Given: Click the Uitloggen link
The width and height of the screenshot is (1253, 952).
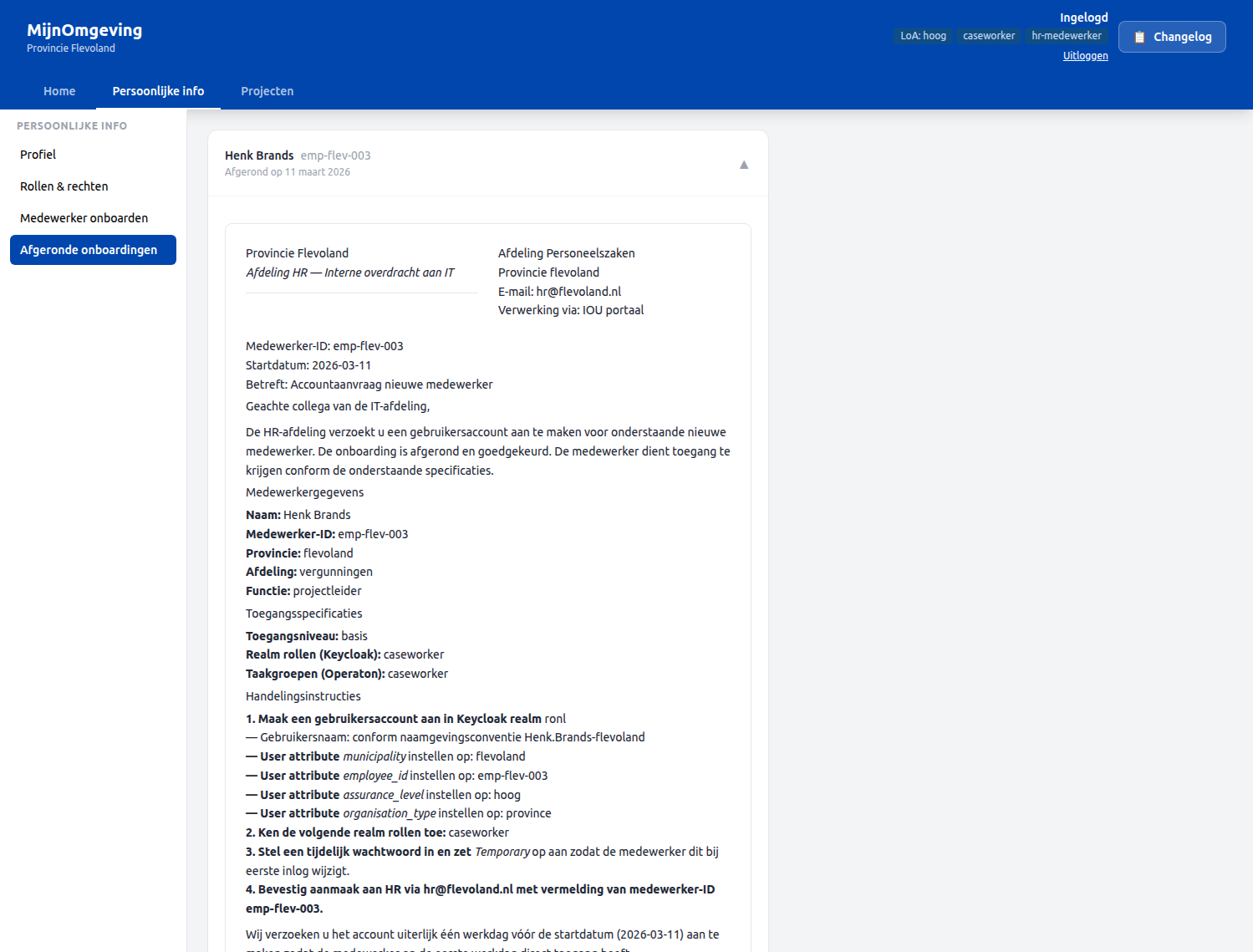Looking at the screenshot, I should point(1085,55).
